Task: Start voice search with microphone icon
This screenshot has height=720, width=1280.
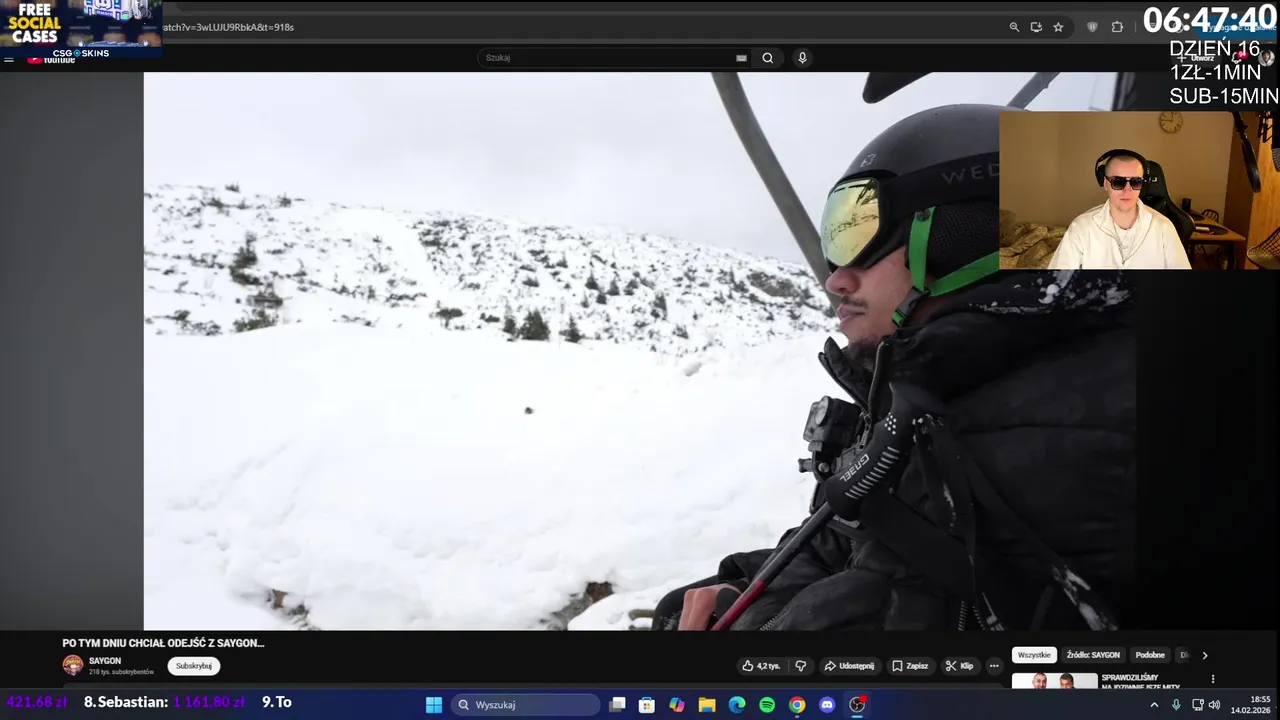Action: 802,58
